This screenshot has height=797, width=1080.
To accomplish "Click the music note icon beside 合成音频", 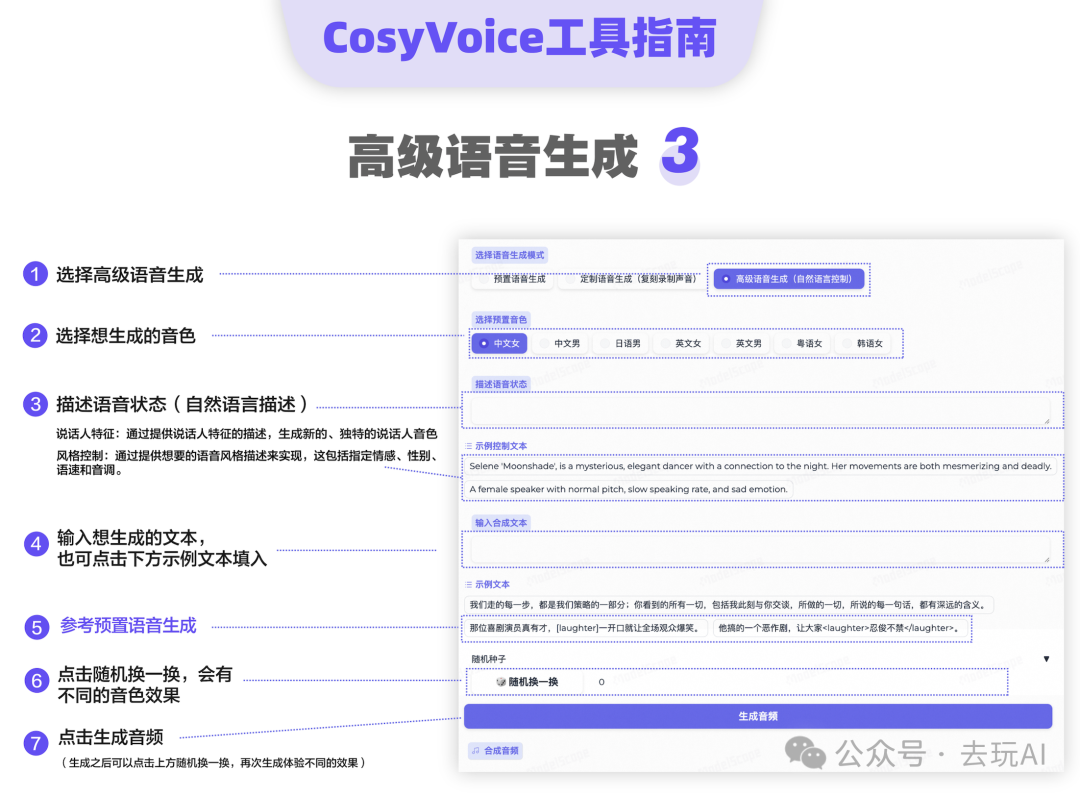I will (476, 751).
